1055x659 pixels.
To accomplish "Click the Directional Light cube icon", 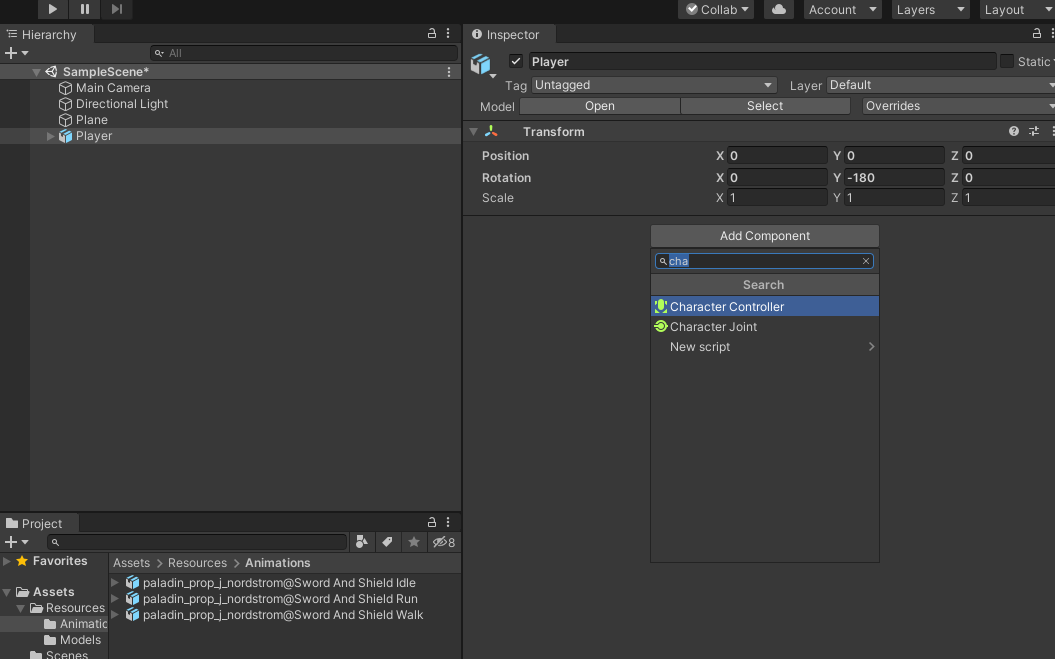I will point(65,104).
